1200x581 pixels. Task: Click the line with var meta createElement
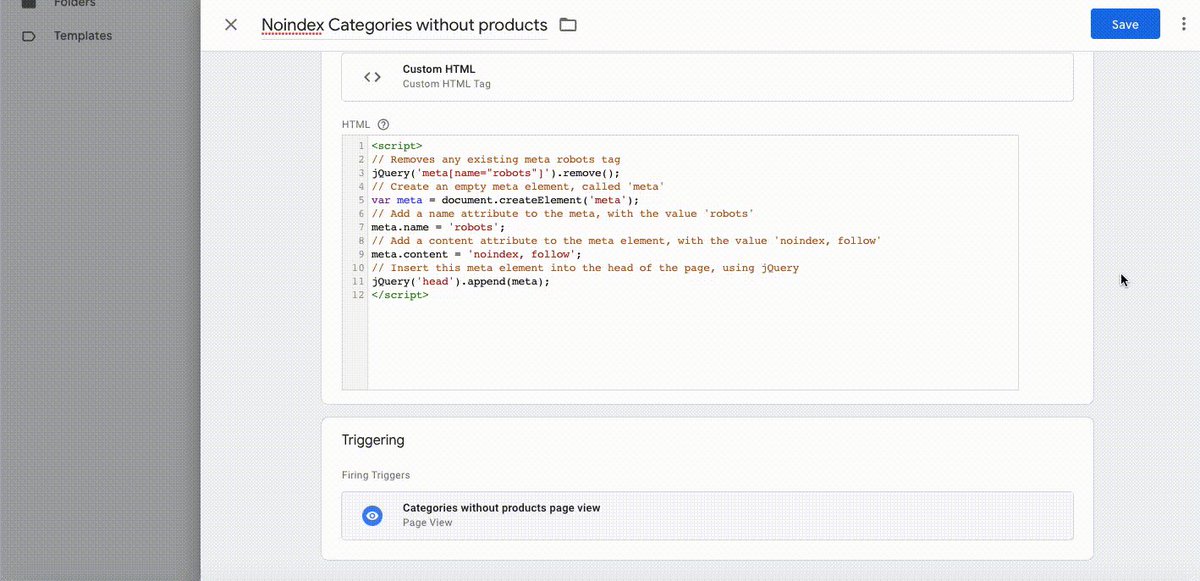(504, 200)
